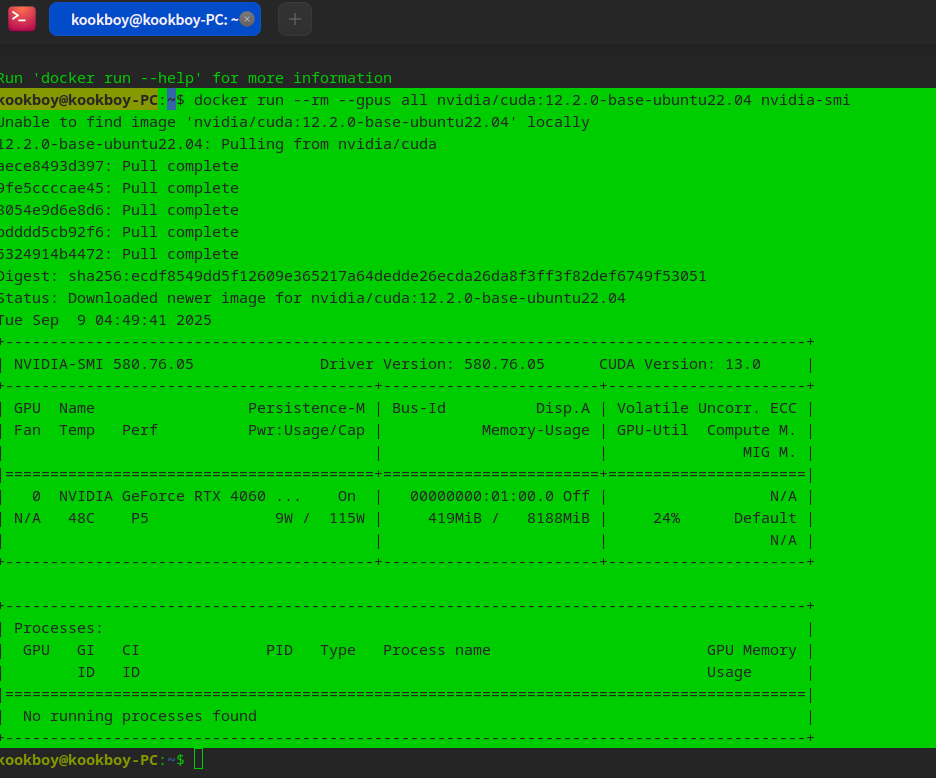Click the performance state 'P5'
The width and height of the screenshot is (936, 778).
(140, 518)
